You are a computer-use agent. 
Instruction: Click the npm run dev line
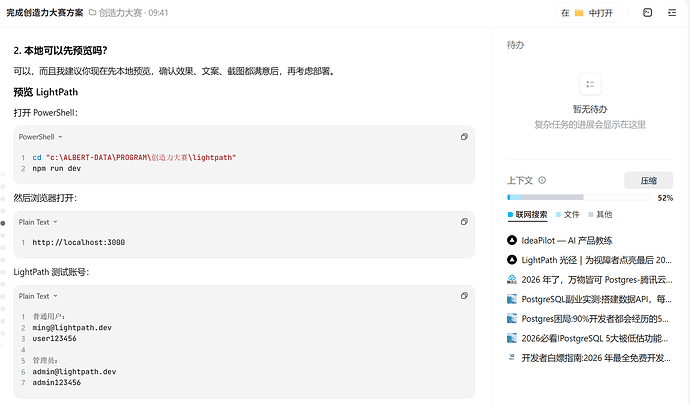(x=56, y=169)
